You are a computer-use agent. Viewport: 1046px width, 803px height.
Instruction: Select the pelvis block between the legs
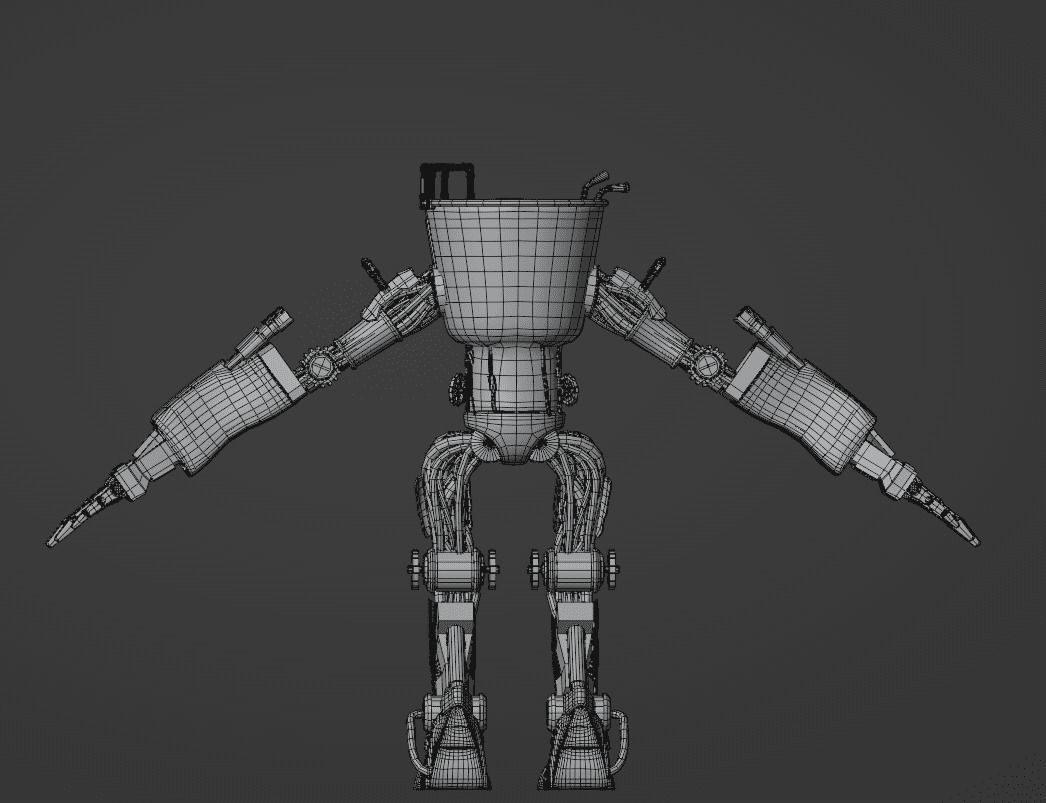click(x=512, y=437)
